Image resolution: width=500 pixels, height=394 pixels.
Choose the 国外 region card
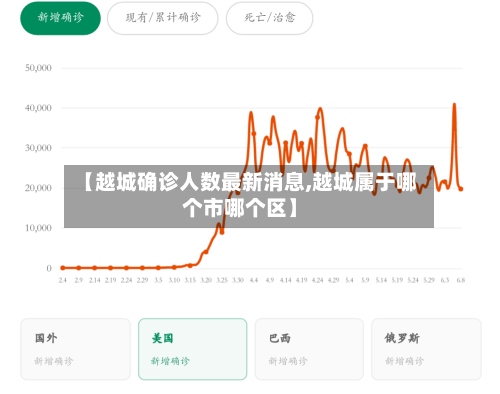[76, 349]
